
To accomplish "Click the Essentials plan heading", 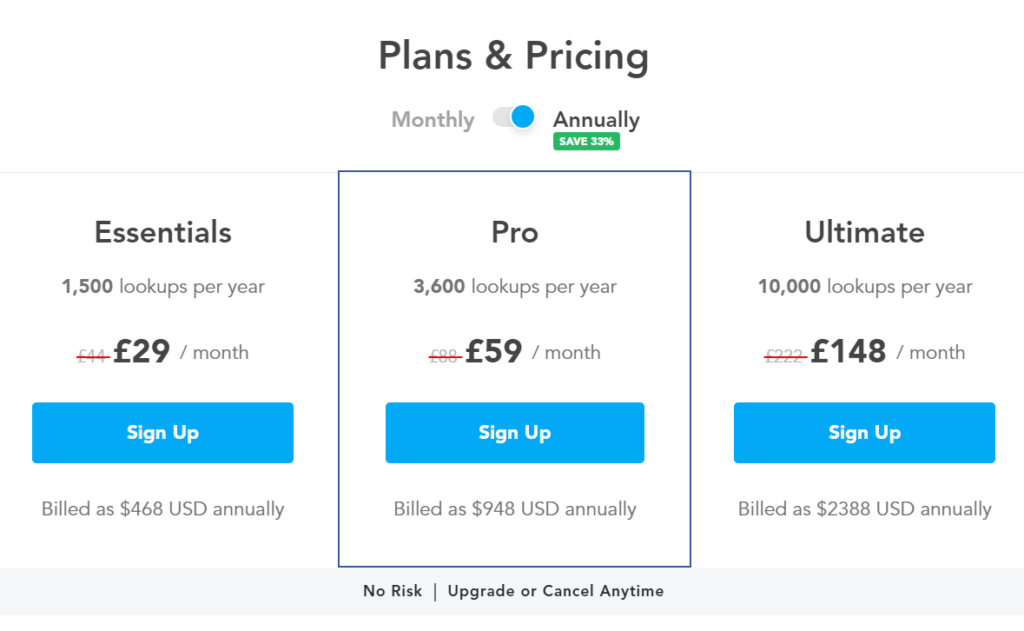I will pos(163,232).
